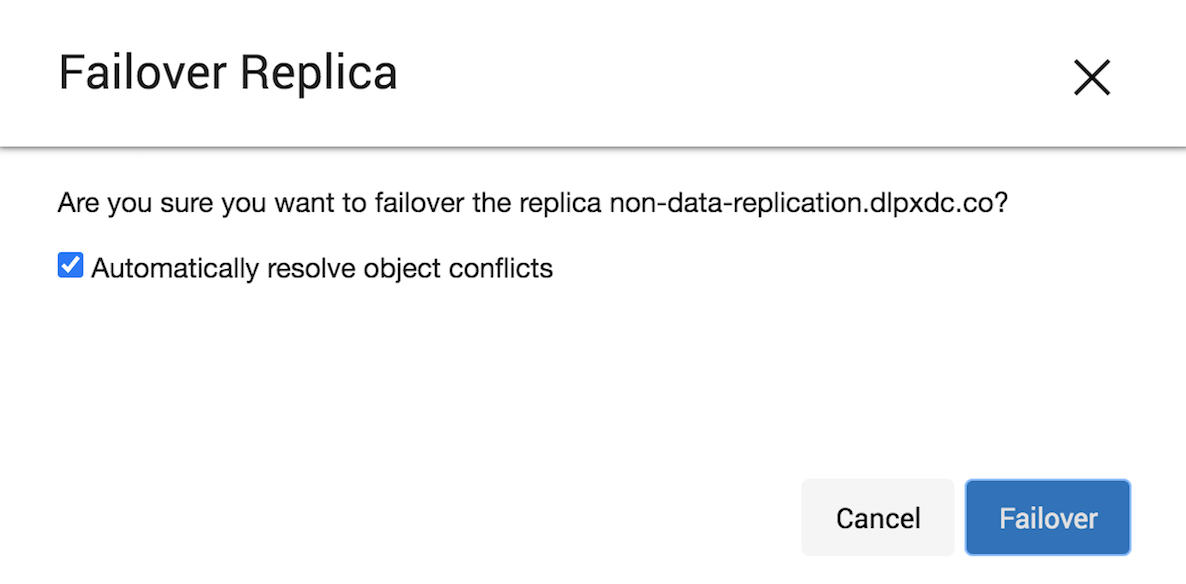Click the confirmation question text
This screenshot has width=1186, height=584.
coord(533,202)
